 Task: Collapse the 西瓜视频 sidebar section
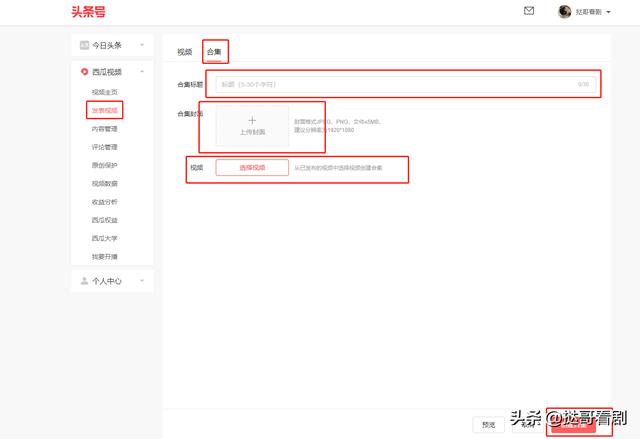coord(142,72)
